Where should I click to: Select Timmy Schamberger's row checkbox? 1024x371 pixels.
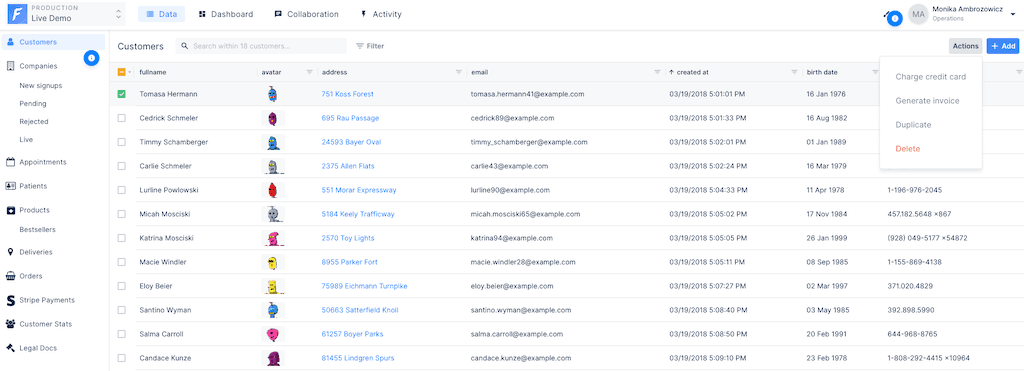click(x=121, y=142)
